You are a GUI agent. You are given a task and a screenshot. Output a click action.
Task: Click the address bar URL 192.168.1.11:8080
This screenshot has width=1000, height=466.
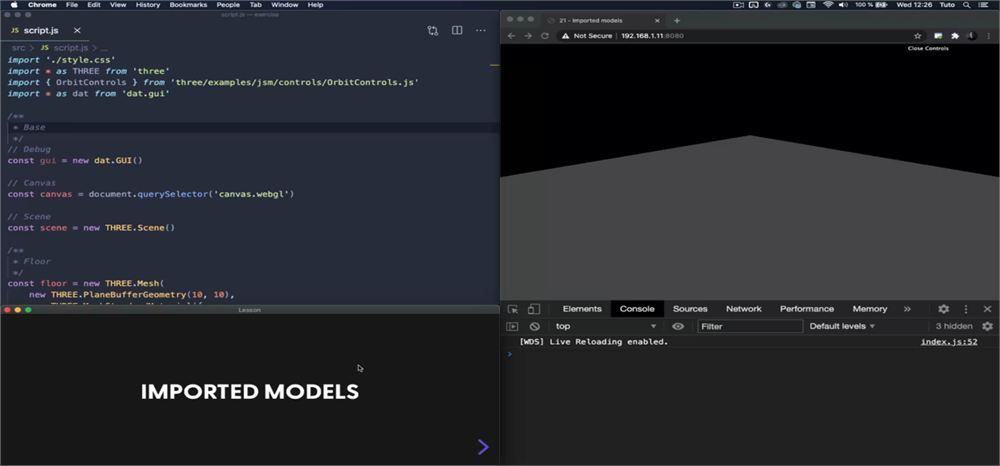pos(652,36)
